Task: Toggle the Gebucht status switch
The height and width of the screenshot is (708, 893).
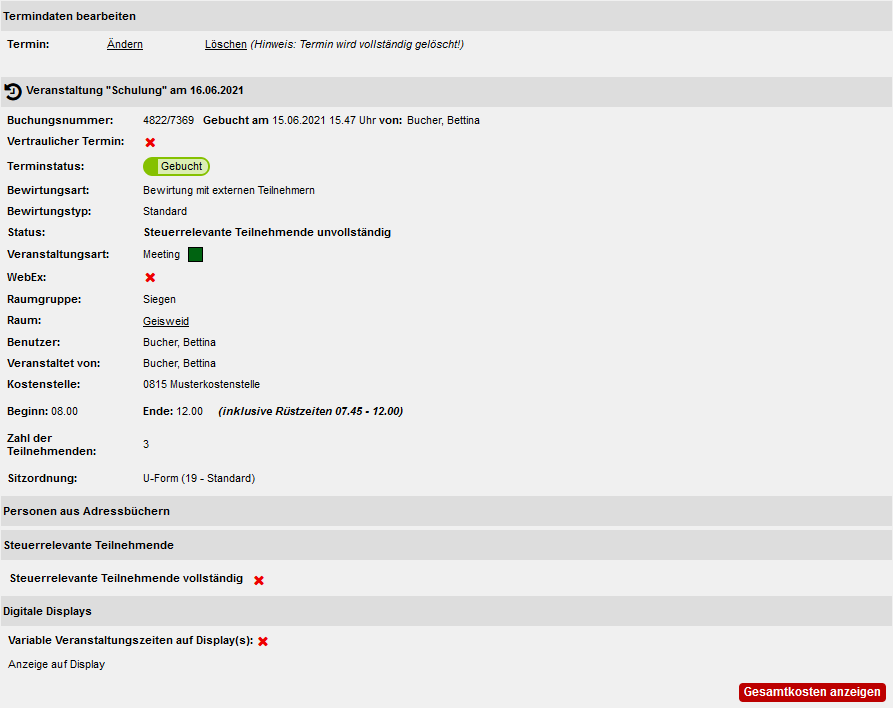Action: pyautogui.click(x=177, y=166)
